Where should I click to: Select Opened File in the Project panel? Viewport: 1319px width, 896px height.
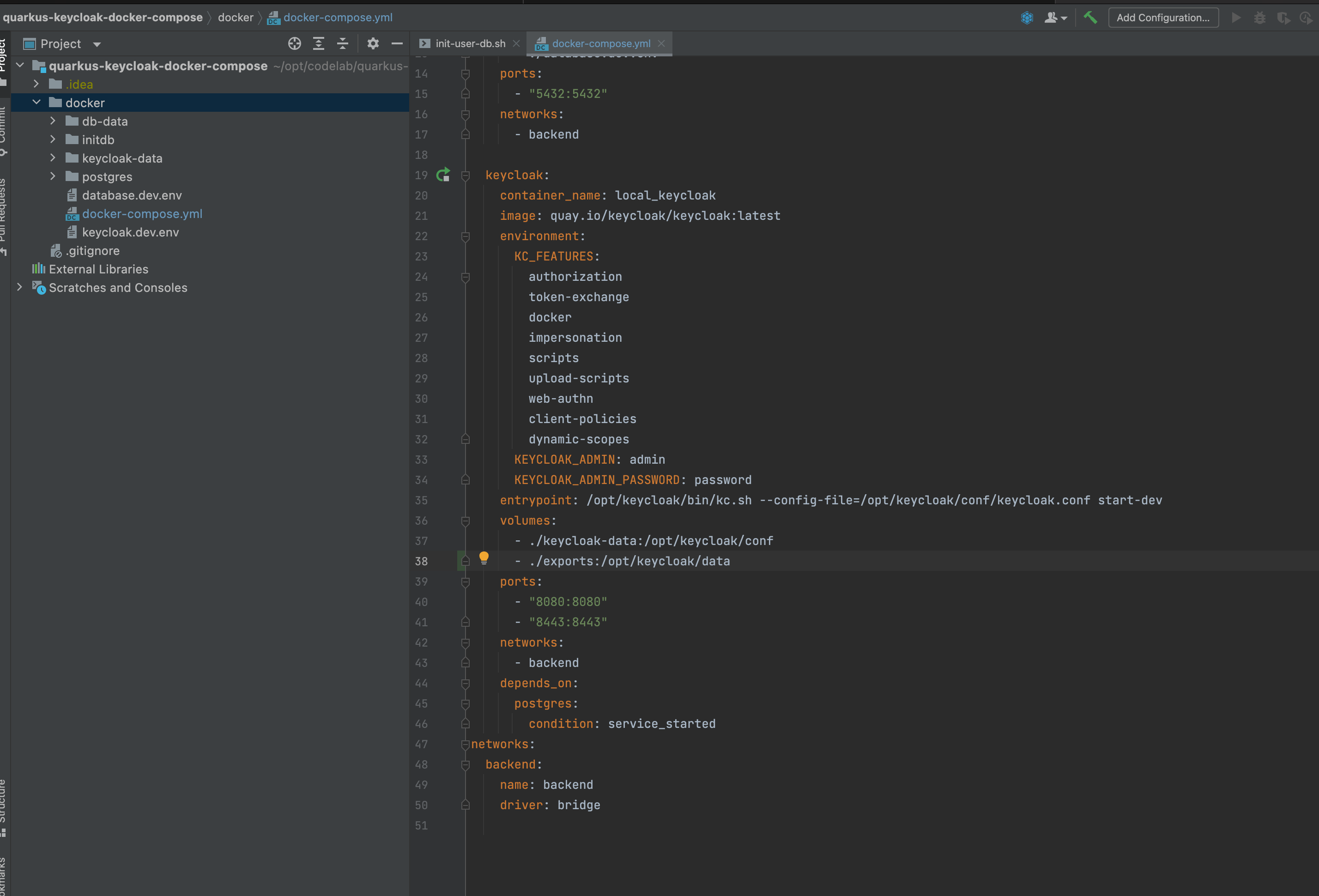(295, 43)
